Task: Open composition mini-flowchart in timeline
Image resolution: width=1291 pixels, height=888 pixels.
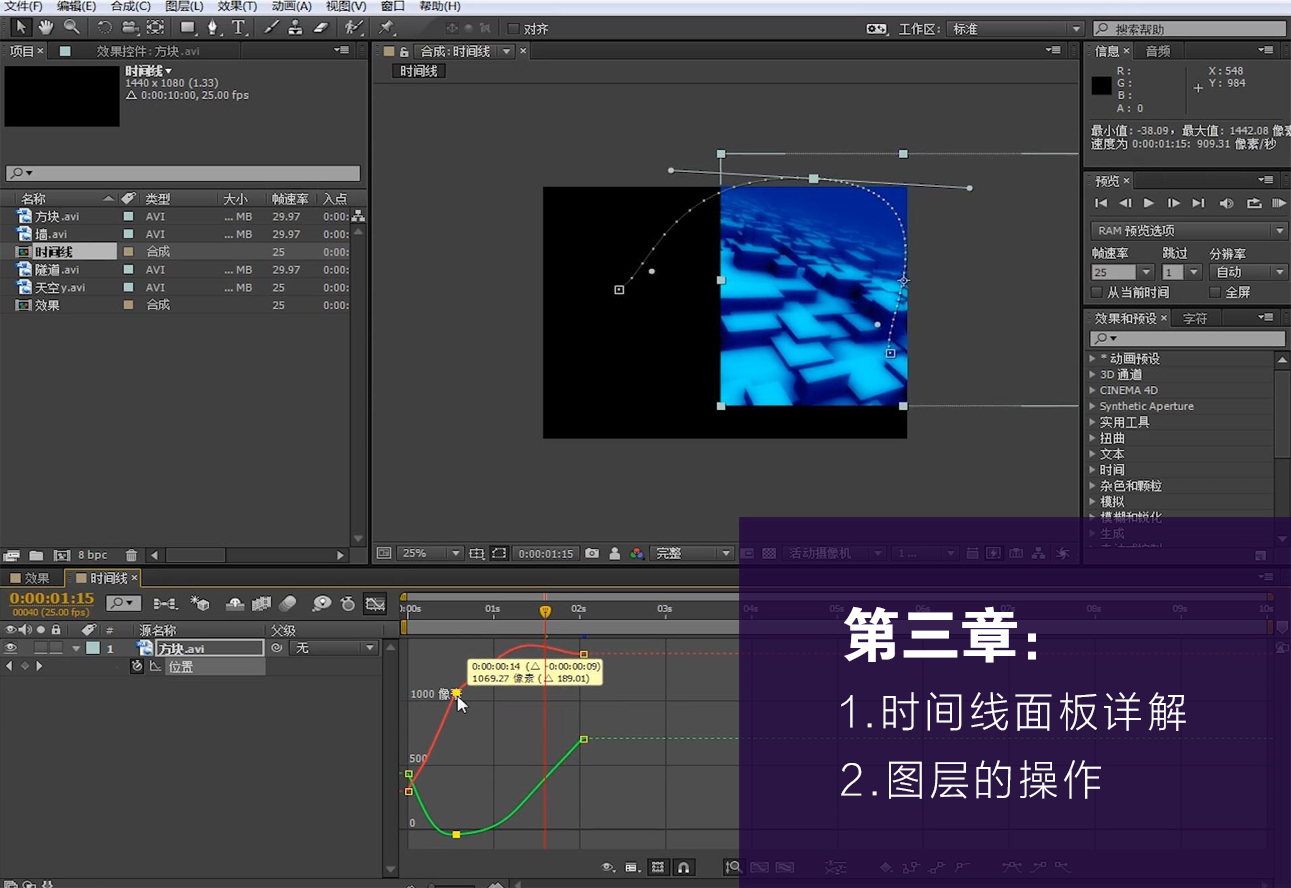Action: pos(165,604)
